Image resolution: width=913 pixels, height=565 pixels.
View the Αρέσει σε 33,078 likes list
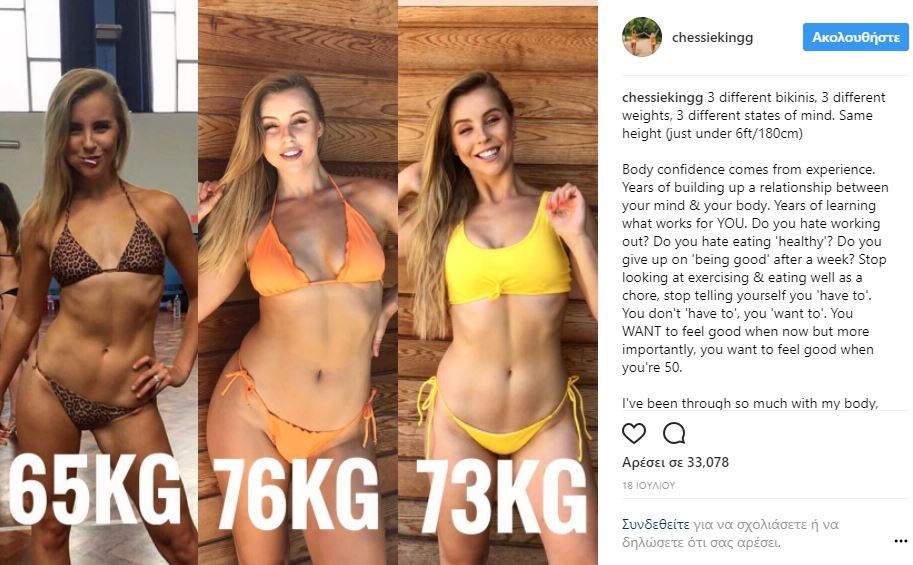[x=675, y=462]
